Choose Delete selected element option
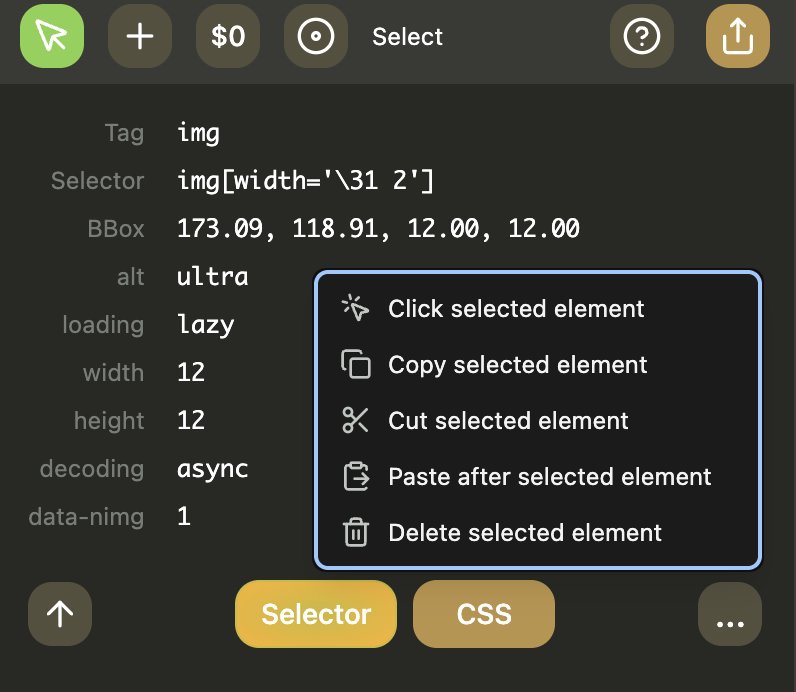The width and height of the screenshot is (796, 692). point(525,533)
